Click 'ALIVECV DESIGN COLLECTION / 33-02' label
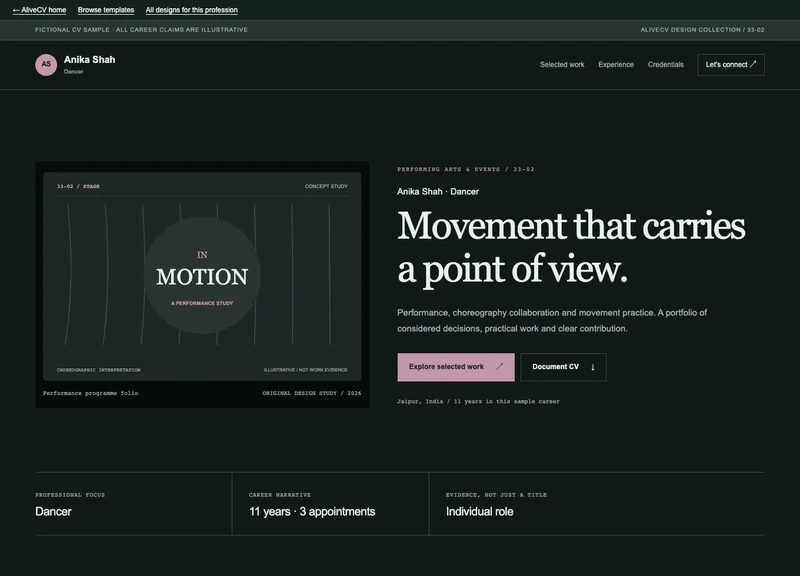Screen dimensions: 800x576 tap(702, 30)
